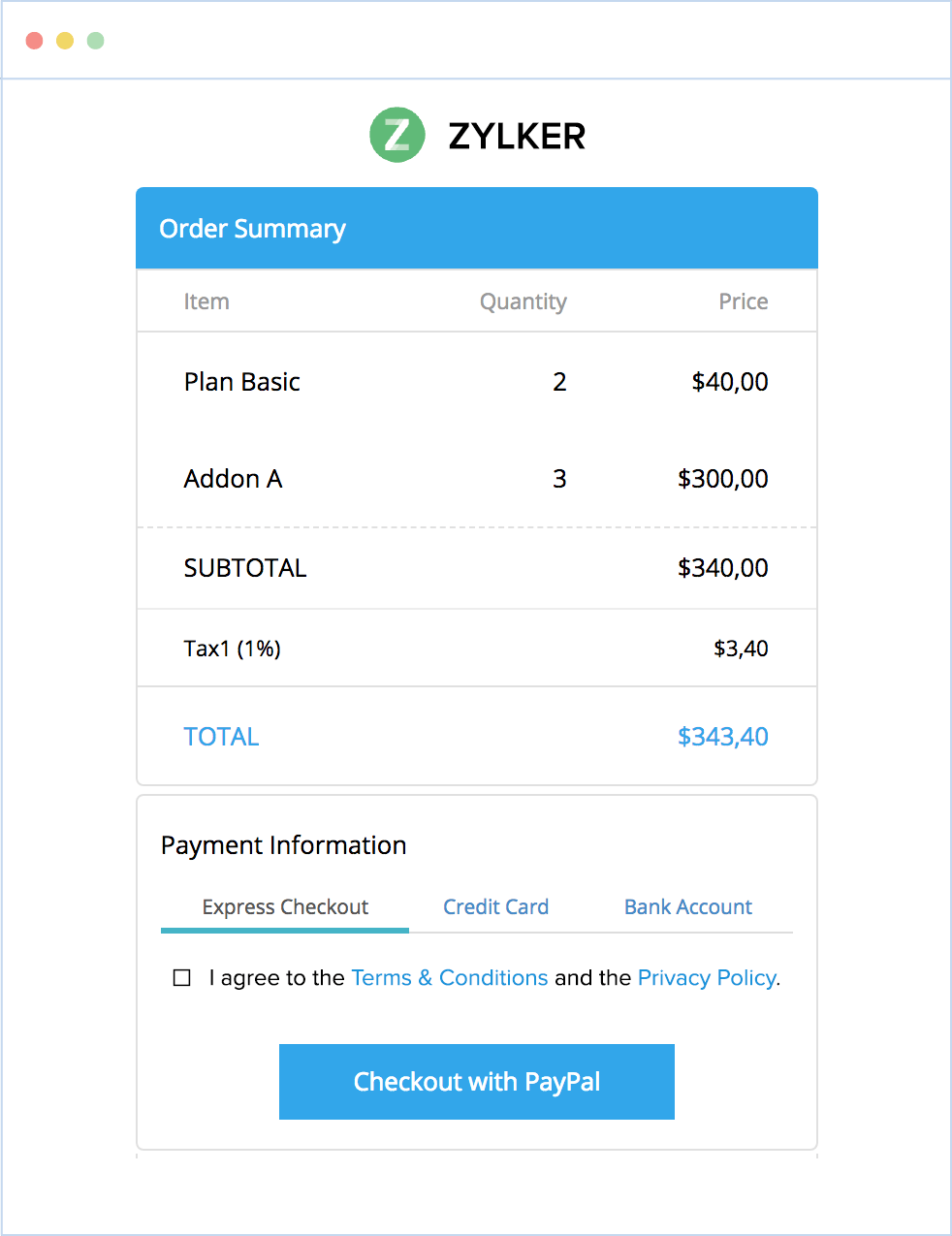952x1236 pixels.
Task: Click the Tax1 (1%) row
Action: [232, 648]
